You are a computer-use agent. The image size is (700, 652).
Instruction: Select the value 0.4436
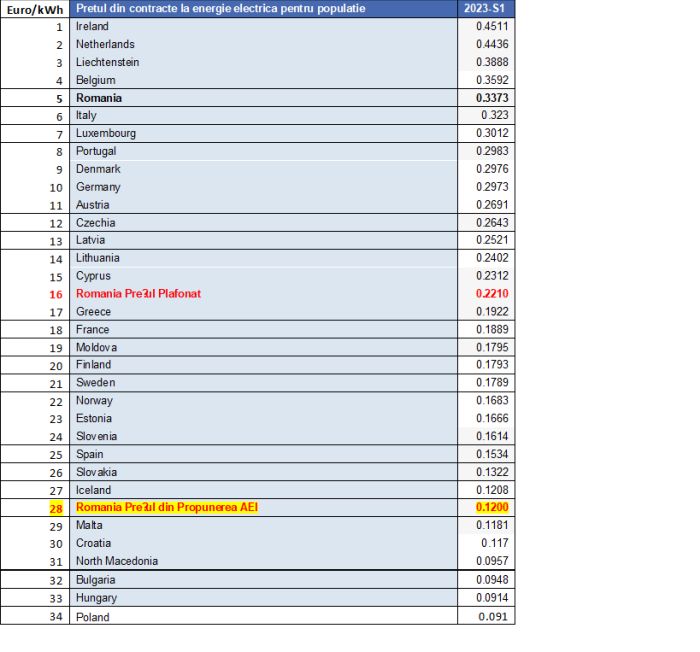(492, 44)
